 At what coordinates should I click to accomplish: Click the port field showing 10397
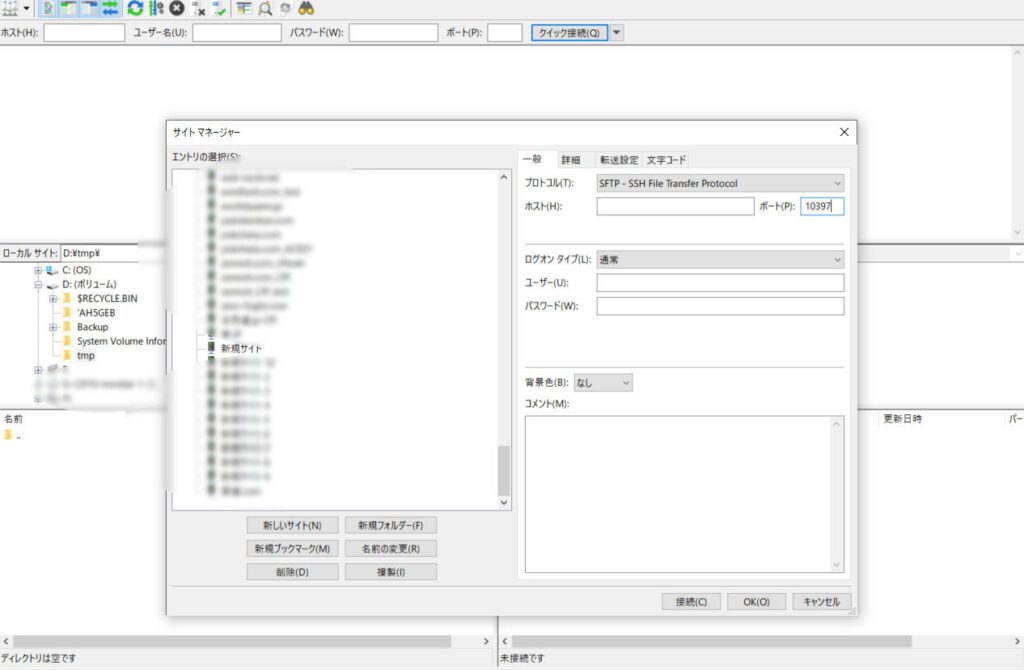[x=822, y=206]
